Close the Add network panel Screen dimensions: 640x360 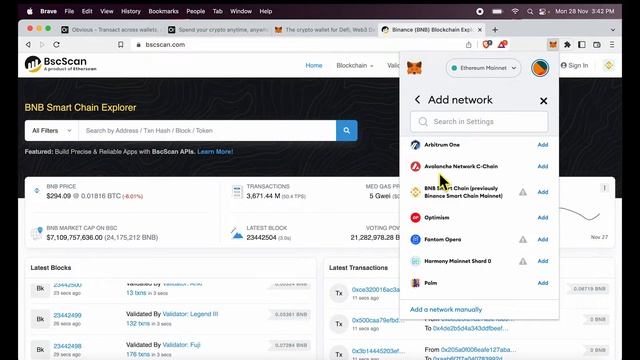(543, 101)
